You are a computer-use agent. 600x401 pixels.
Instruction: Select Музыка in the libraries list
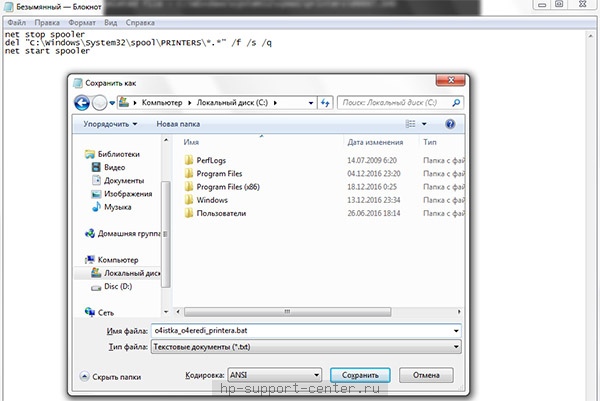(117, 207)
